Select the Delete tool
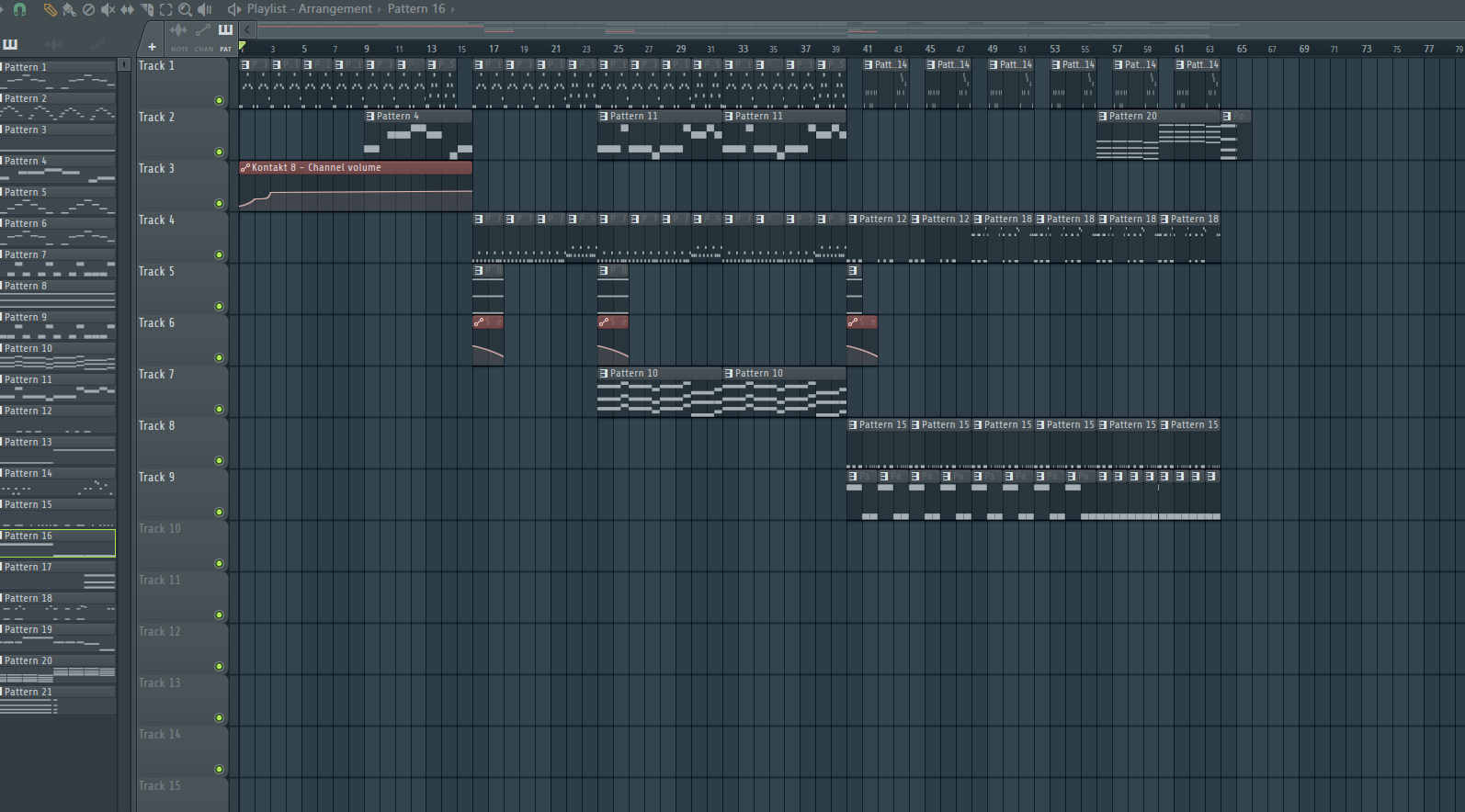This screenshot has height=812, width=1465. (x=88, y=9)
